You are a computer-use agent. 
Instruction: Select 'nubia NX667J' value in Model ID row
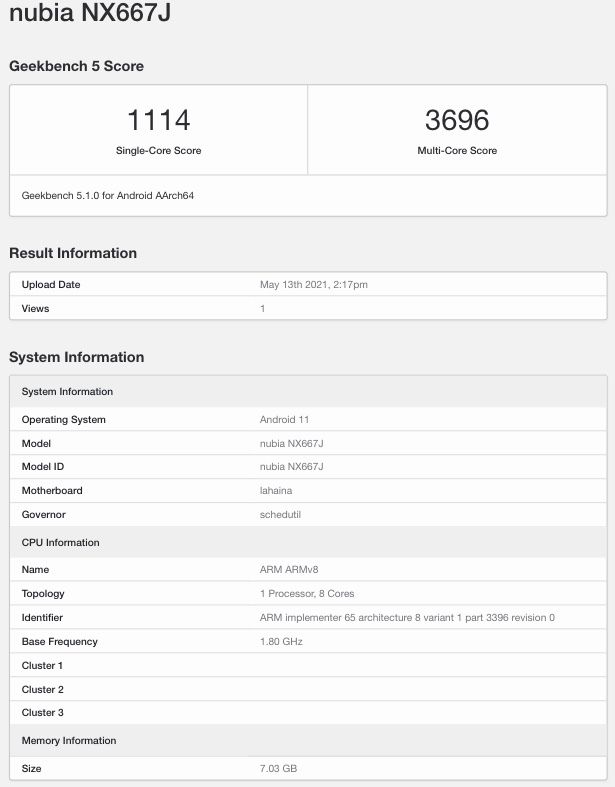(292, 467)
